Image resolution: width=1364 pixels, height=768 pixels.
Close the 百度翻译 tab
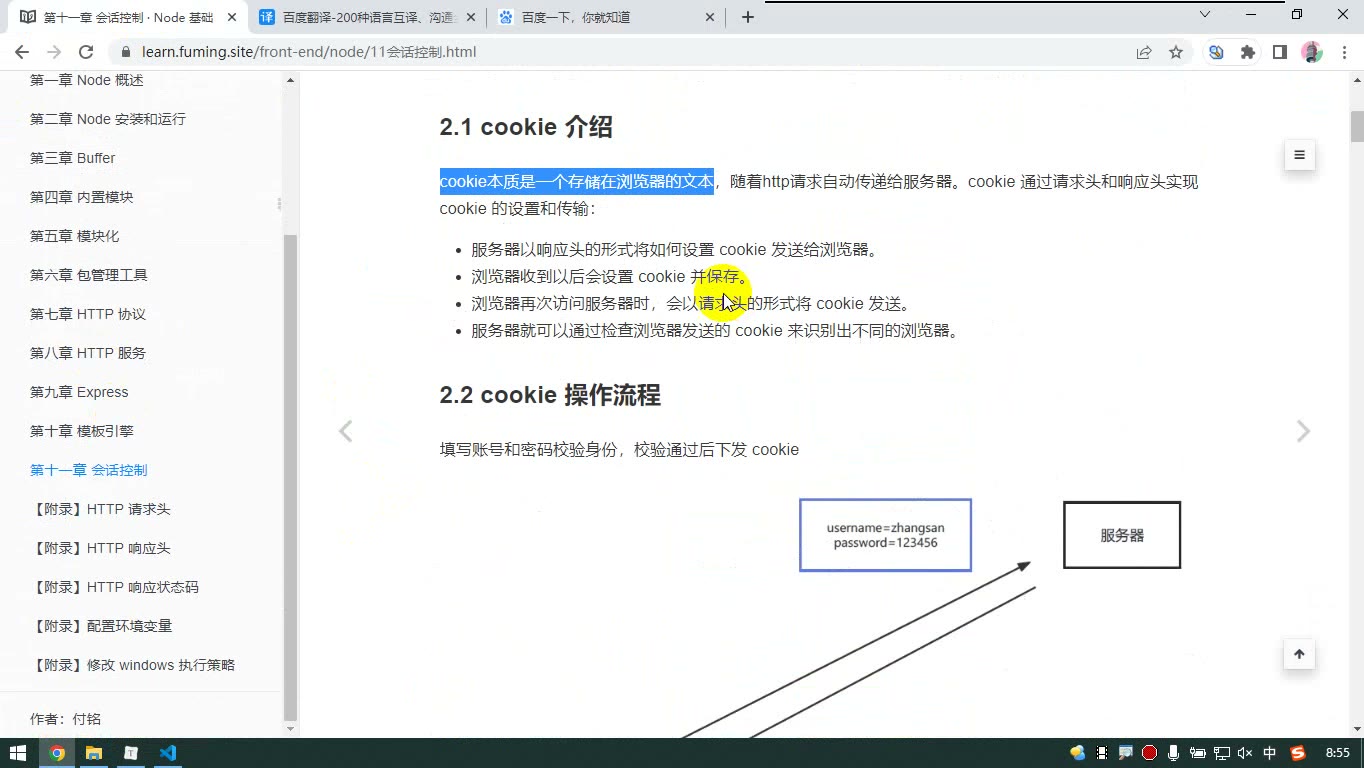pyautogui.click(x=473, y=17)
